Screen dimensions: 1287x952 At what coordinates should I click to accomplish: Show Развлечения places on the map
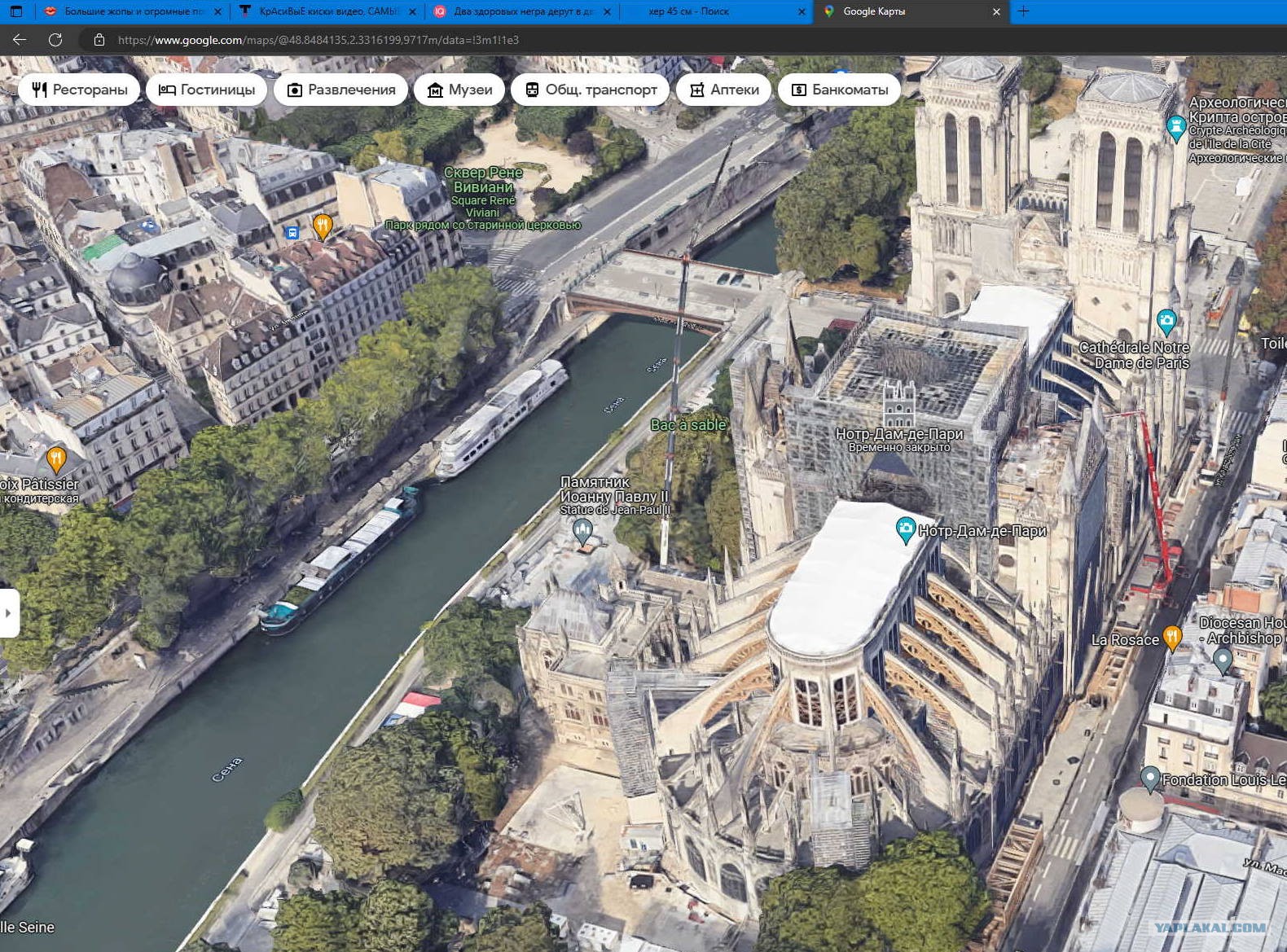(340, 90)
